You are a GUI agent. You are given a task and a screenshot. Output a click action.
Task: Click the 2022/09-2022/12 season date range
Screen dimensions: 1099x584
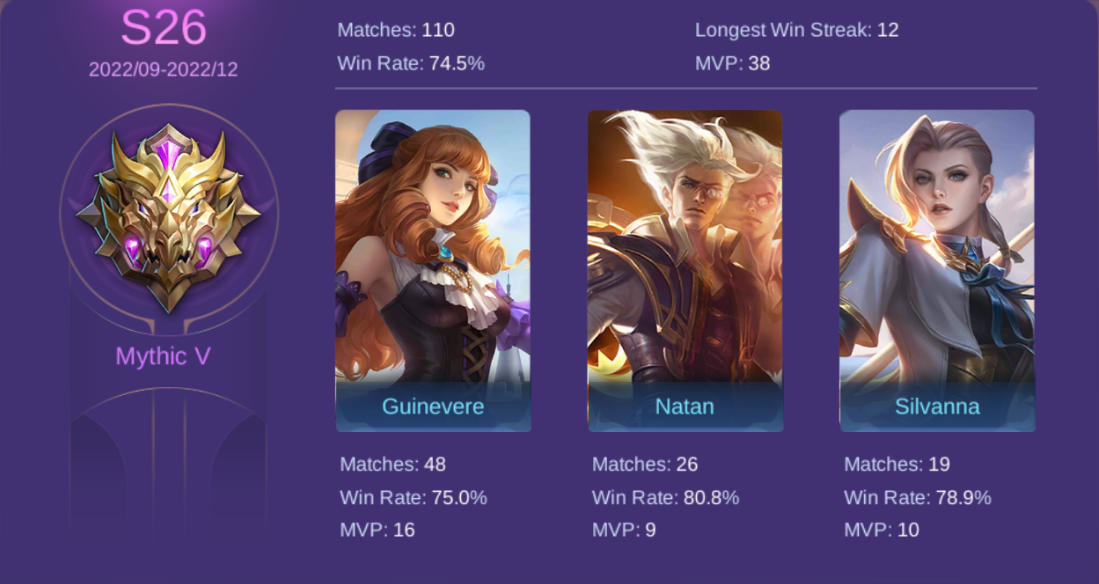coord(163,69)
